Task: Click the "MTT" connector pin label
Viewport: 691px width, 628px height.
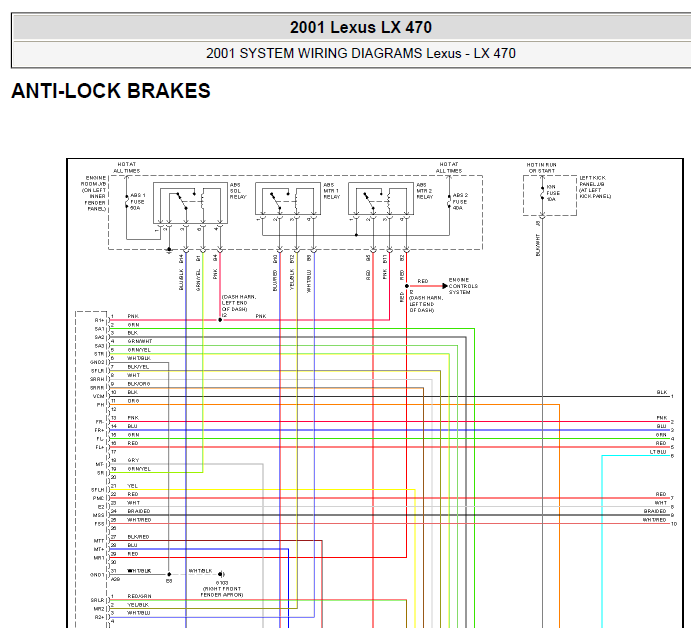Action: pyautogui.click(x=99, y=541)
